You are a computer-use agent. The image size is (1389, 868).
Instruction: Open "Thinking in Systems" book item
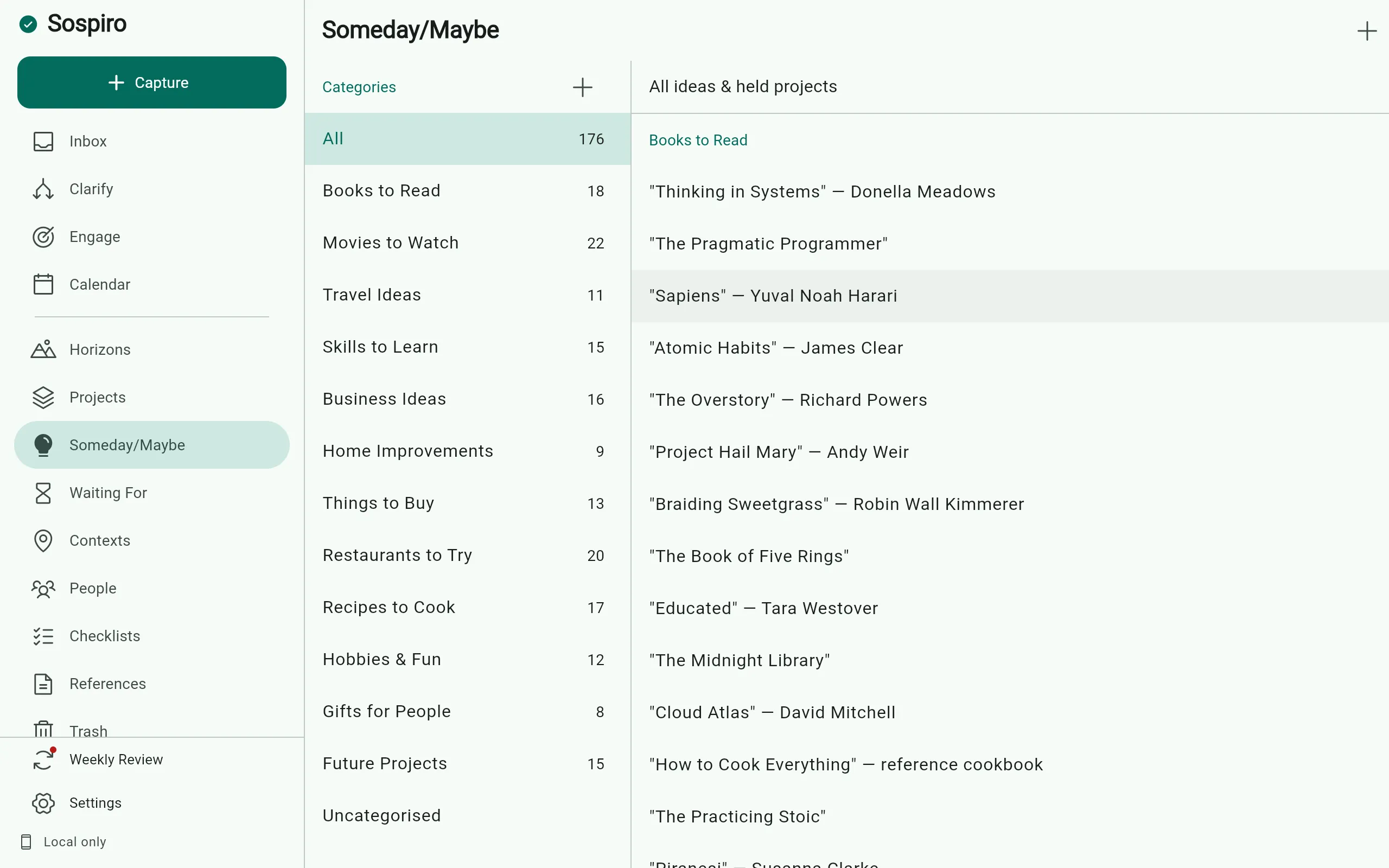pos(1010,192)
